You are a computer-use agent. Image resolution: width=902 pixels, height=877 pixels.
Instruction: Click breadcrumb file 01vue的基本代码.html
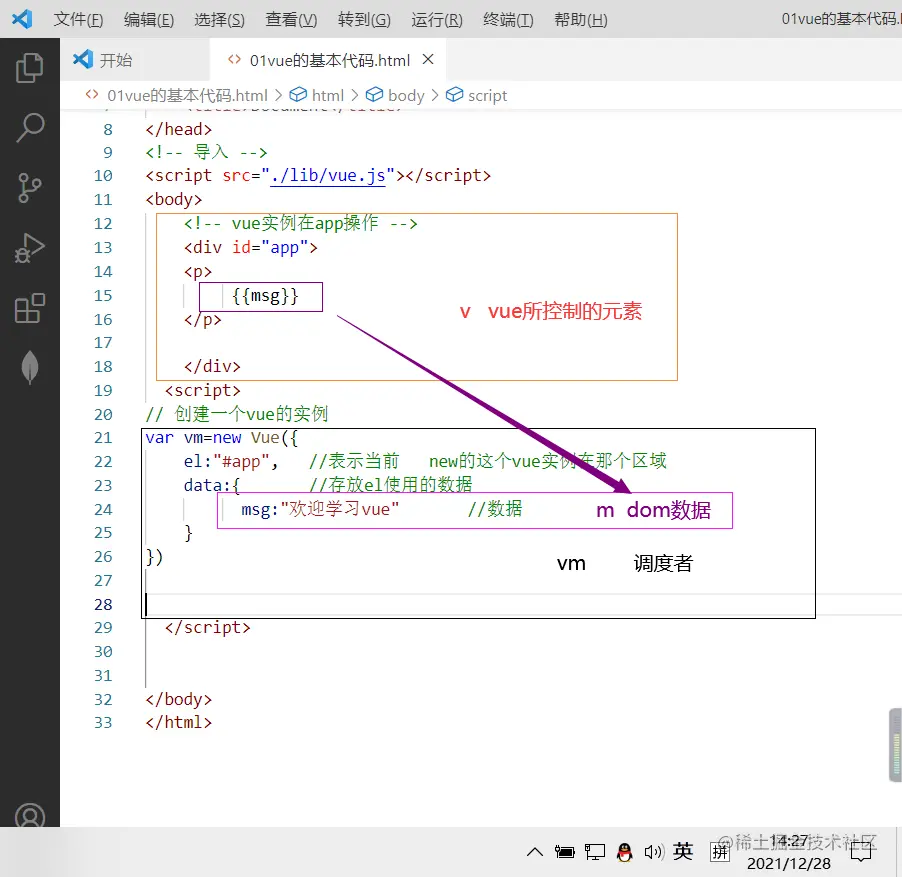177,95
